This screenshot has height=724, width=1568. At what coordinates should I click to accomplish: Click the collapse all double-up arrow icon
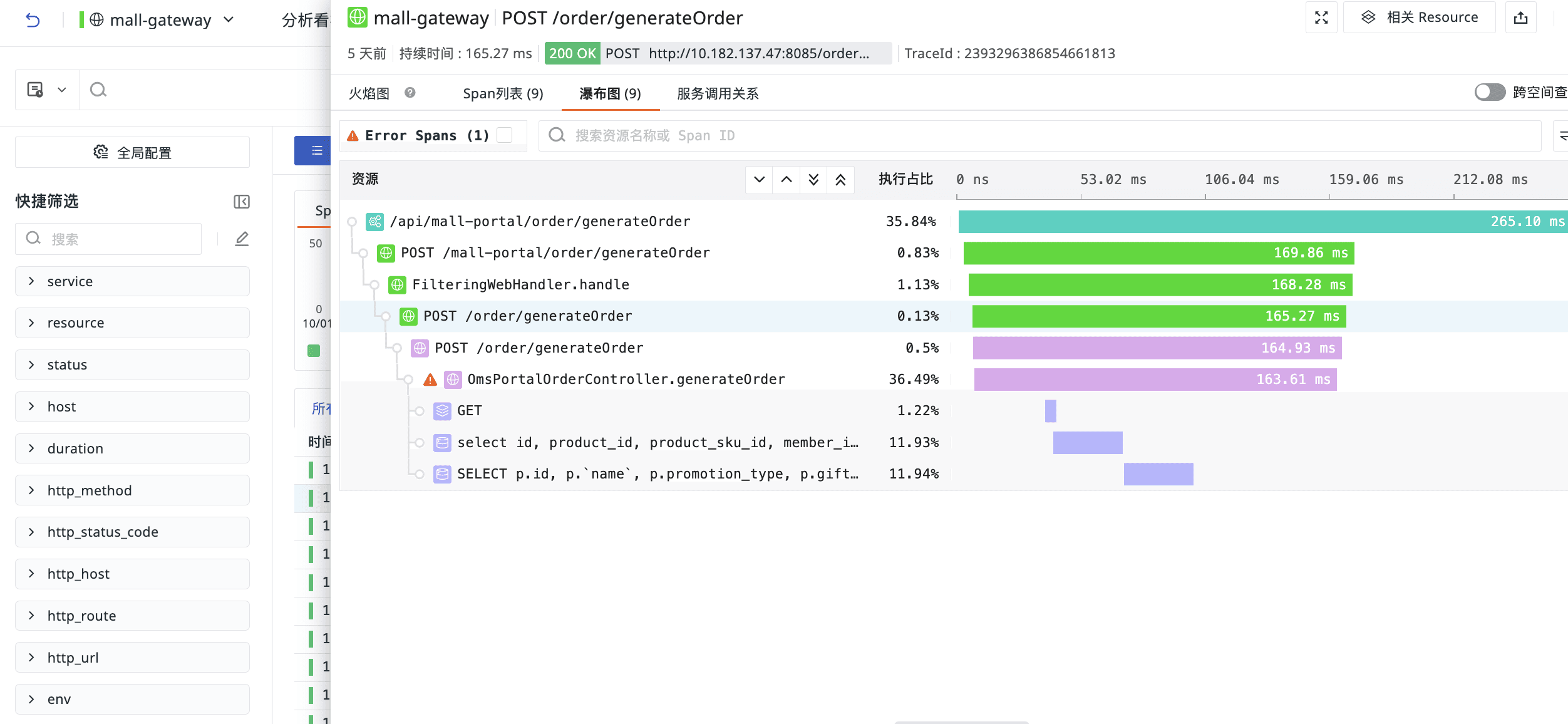[x=840, y=180]
